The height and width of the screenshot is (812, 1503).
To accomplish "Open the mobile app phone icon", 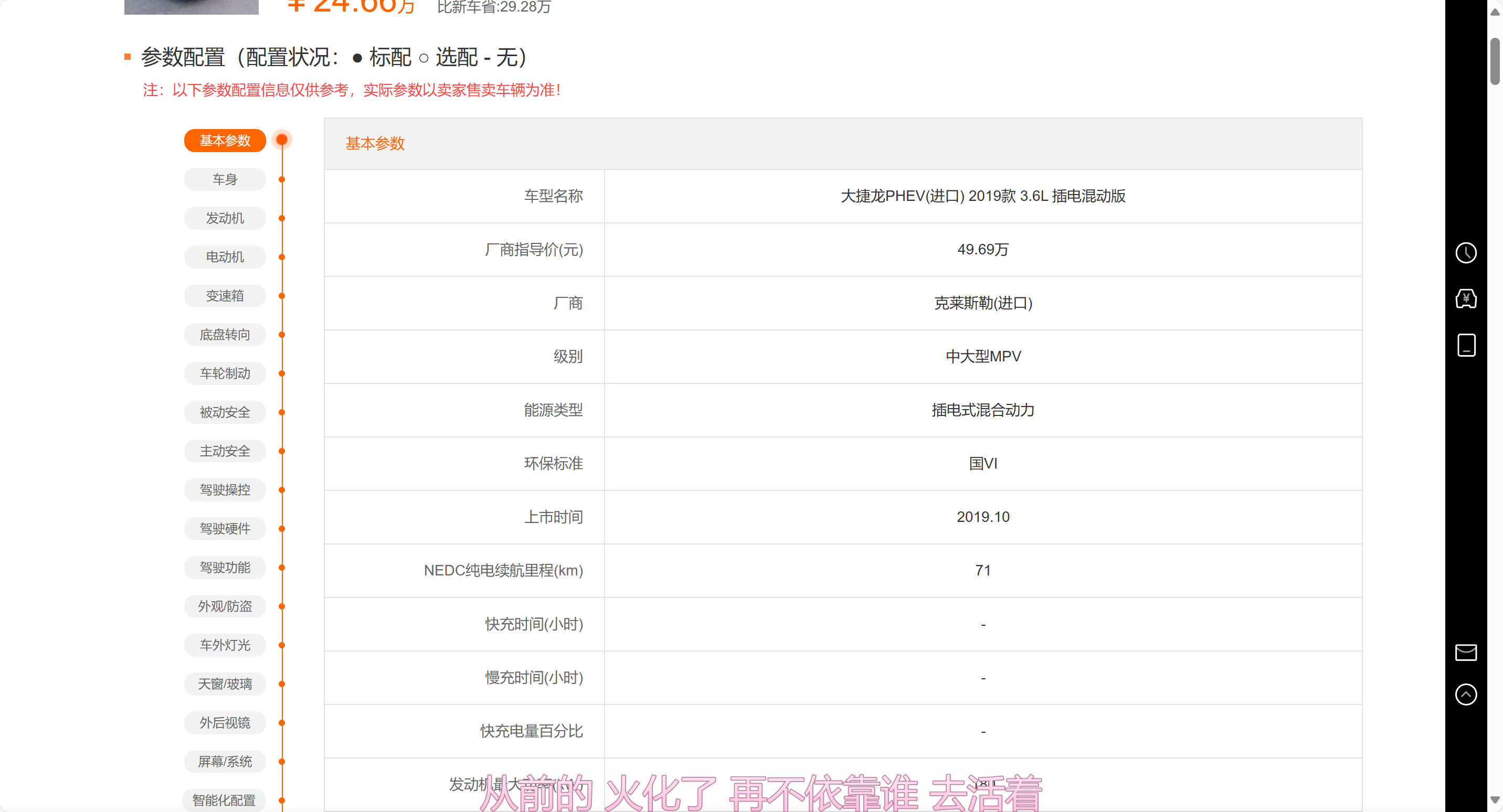I will pos(1466,345).
